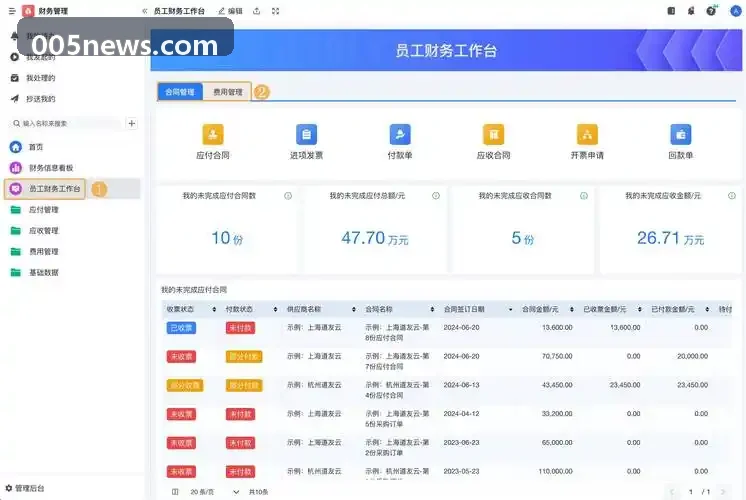The width and height of the screenshot is (746, 500).
Task: Click info icon on 我的未完成应收合同数 card
Action: (x=584, y=196)
